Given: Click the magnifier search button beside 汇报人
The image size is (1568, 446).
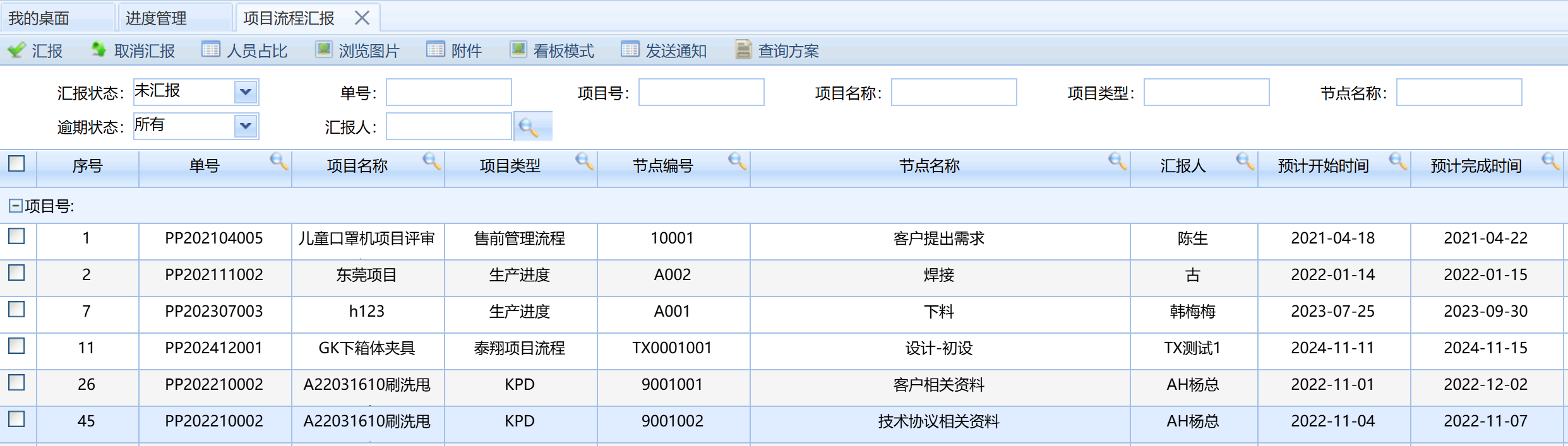Looking at the screenshot, I should pyautogui.click(x=528, y=127).
